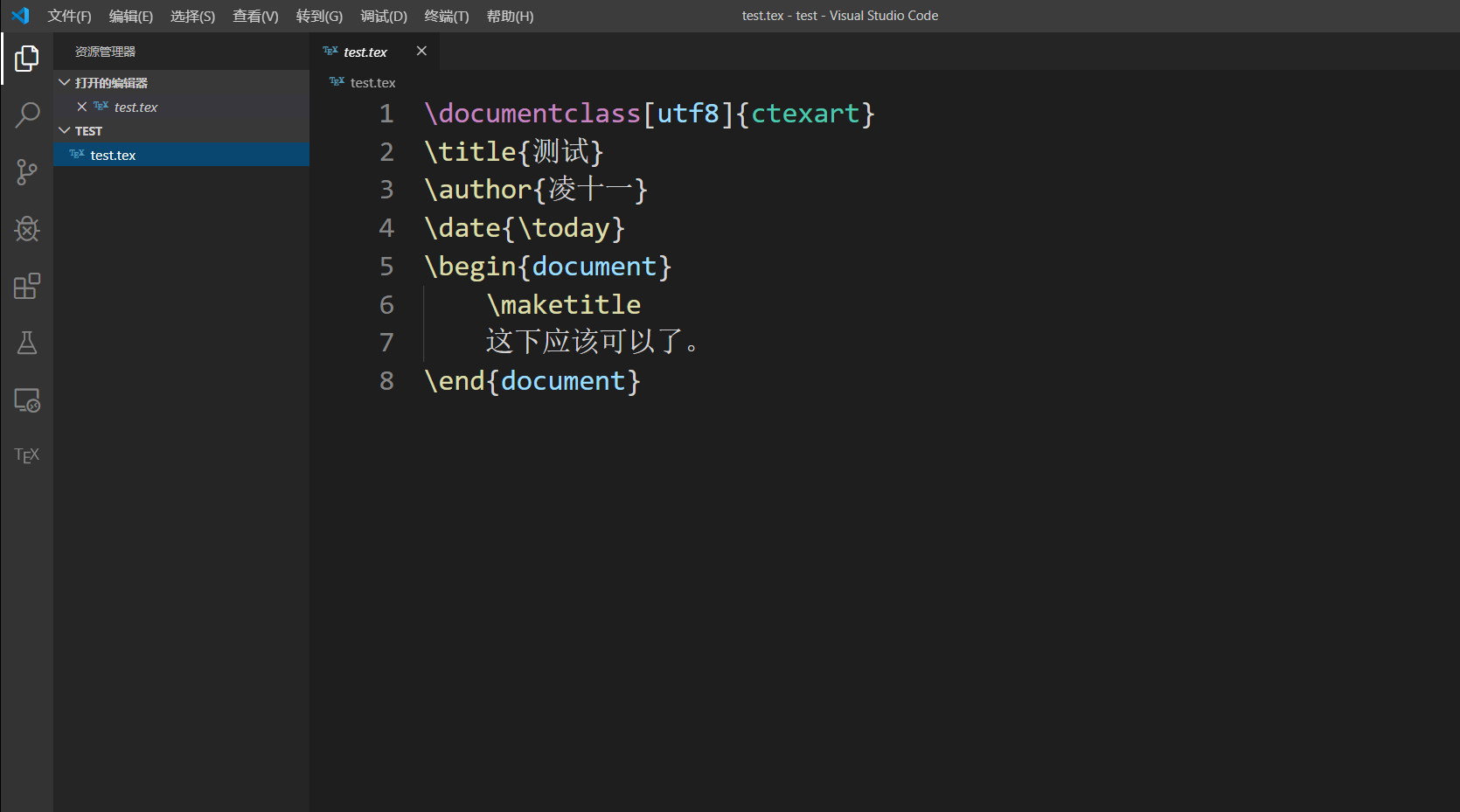Close test.tex from 打开的编辑器 list
Screen dimensions: 1460x812
click(82, 107)
